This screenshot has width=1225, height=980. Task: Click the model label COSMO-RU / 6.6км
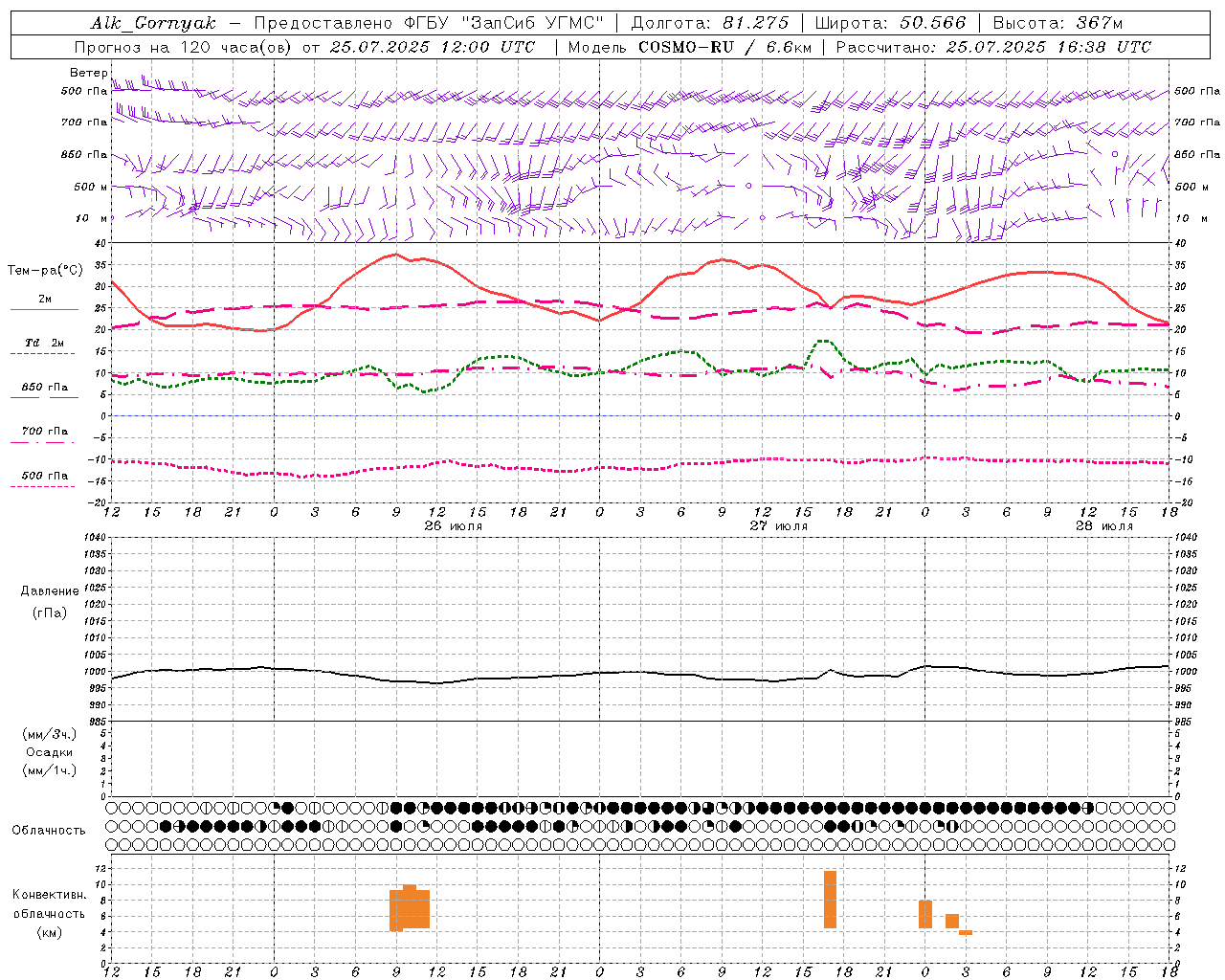click(725, 47)
